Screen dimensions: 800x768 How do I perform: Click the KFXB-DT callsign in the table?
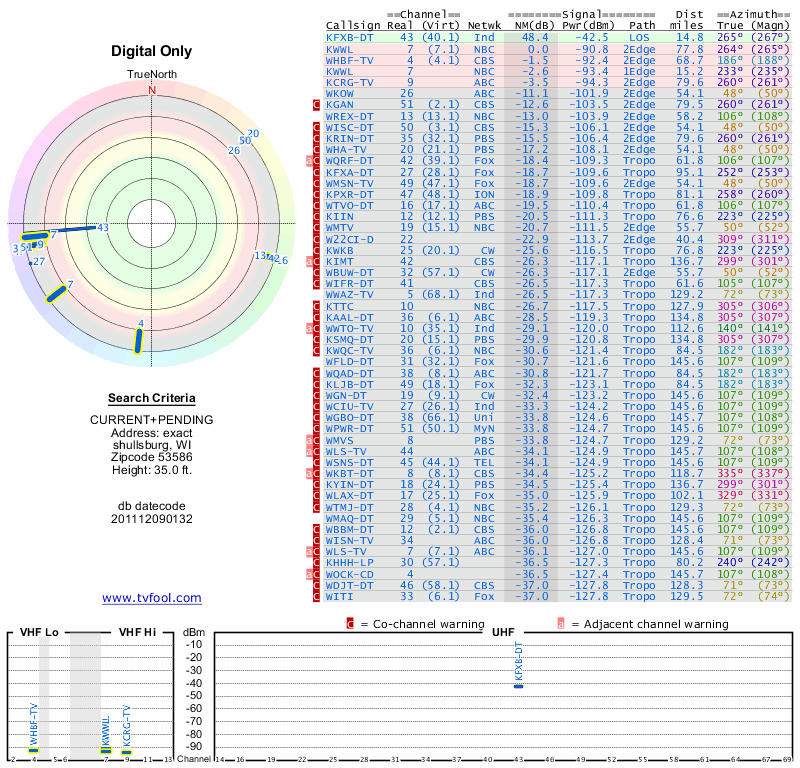(350, 37)
